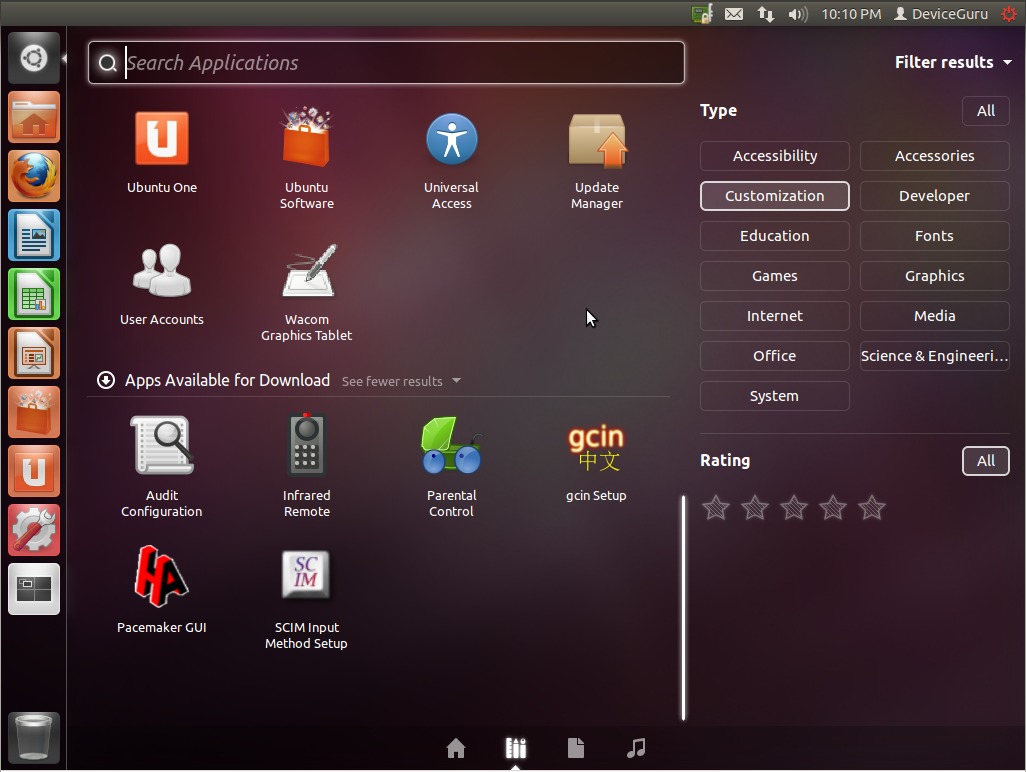Open LibreOffice Impress from the launcher
This screenshot has width=1026, height=772.
point(34,353)
